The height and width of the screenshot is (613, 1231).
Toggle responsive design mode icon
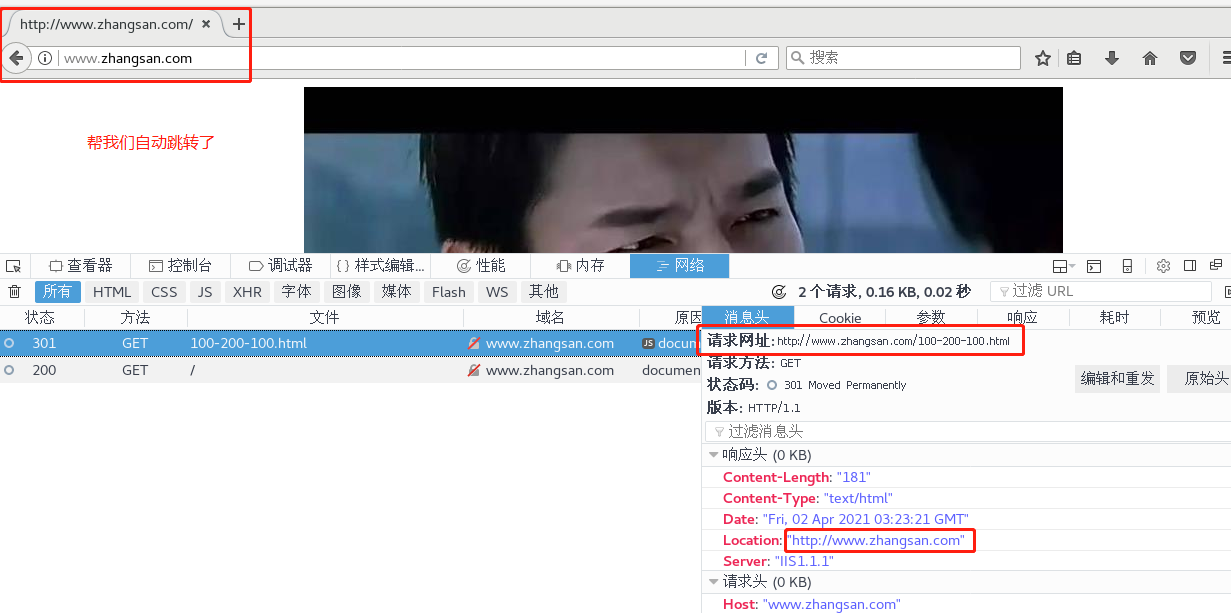tap(1127, 266)
